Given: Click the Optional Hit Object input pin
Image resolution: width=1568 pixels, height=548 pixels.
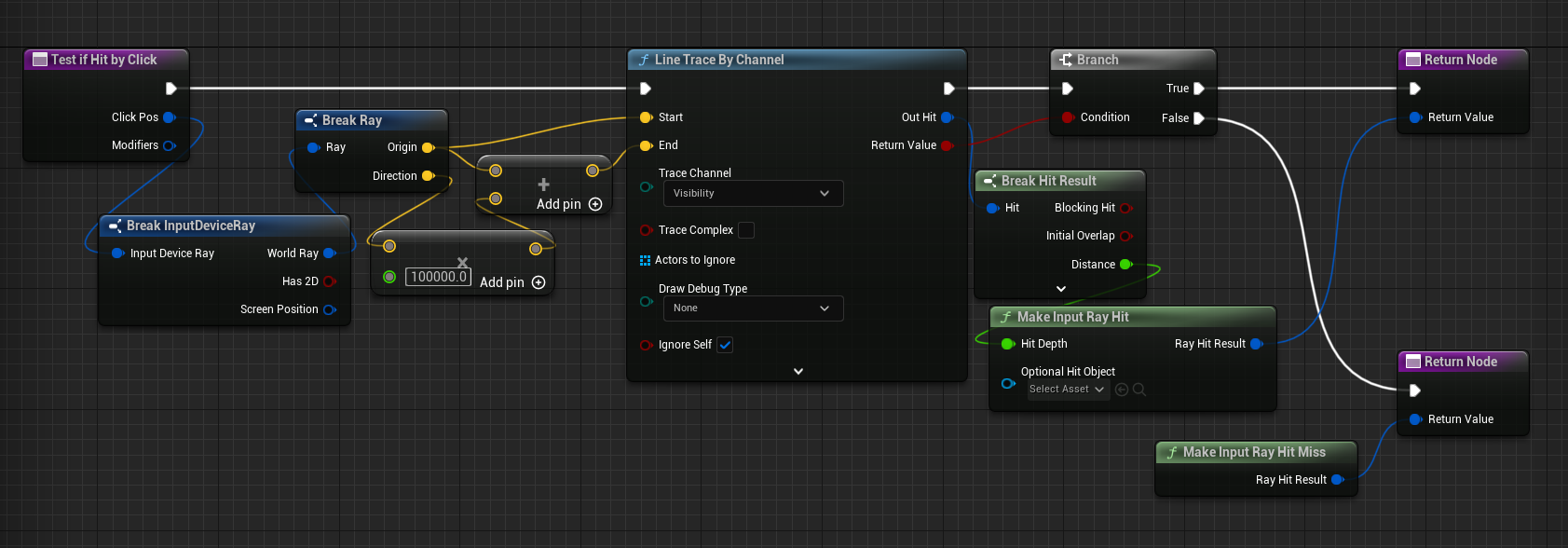Looking at the screenshot, I should pos(1008,383).
